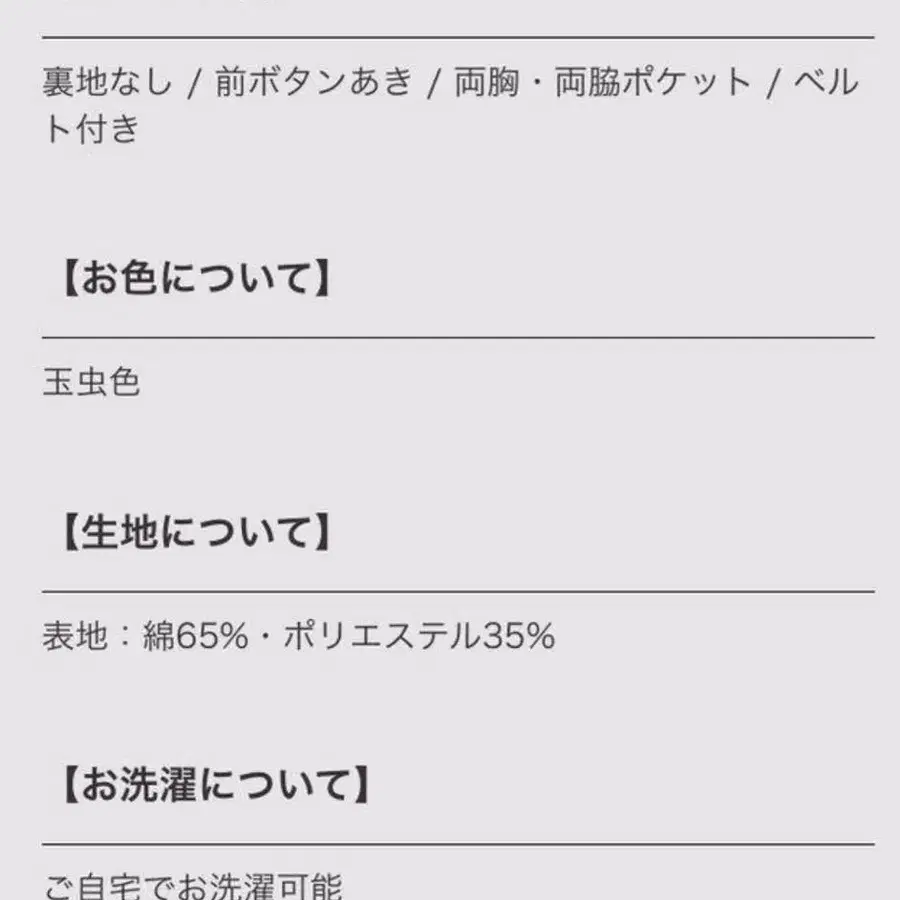Click the '綿' character in fabric line
Viewport: 900px width, 900px height.
(158, 636)
